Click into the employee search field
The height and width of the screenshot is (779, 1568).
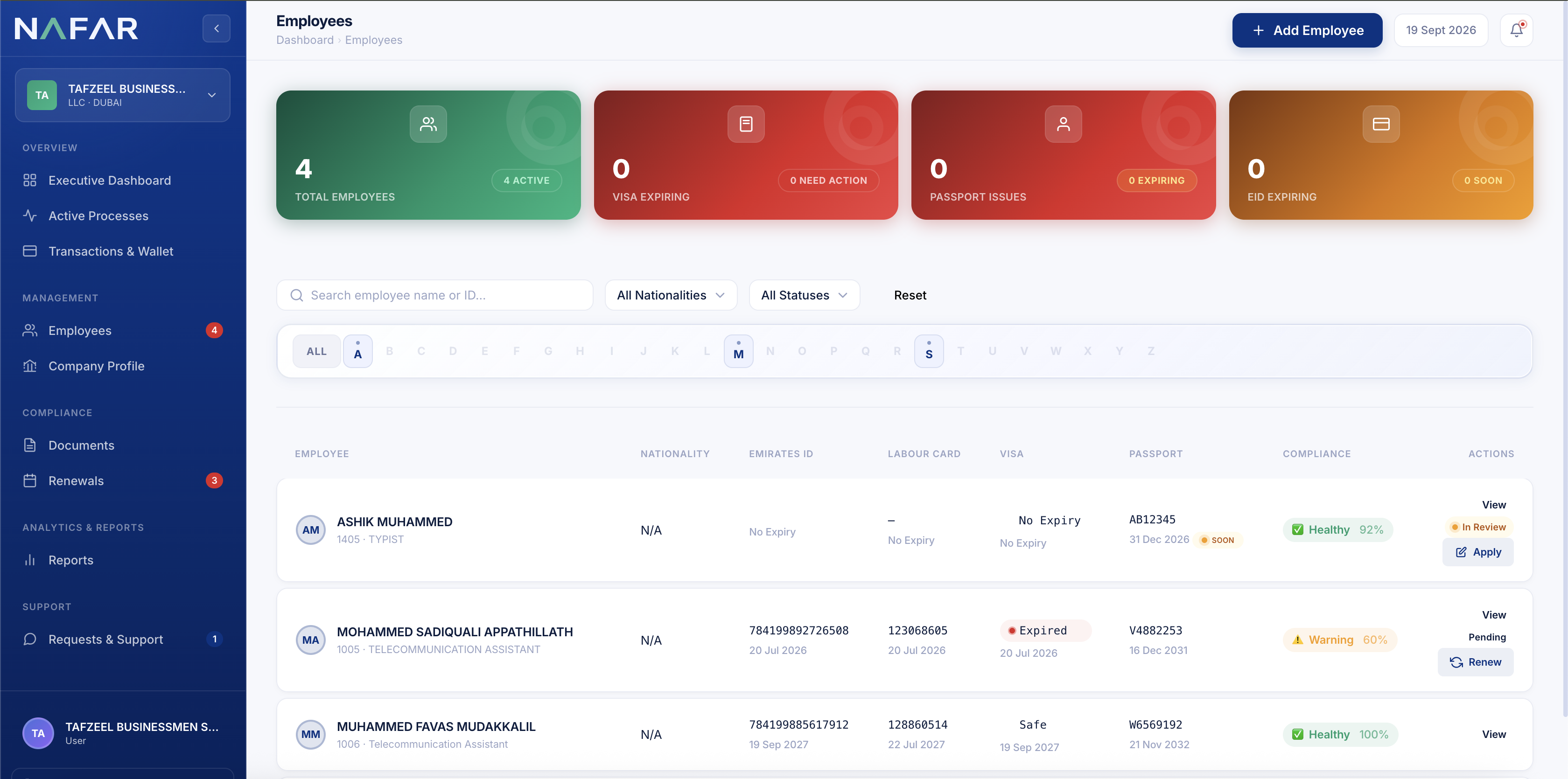tap(434, 295)
